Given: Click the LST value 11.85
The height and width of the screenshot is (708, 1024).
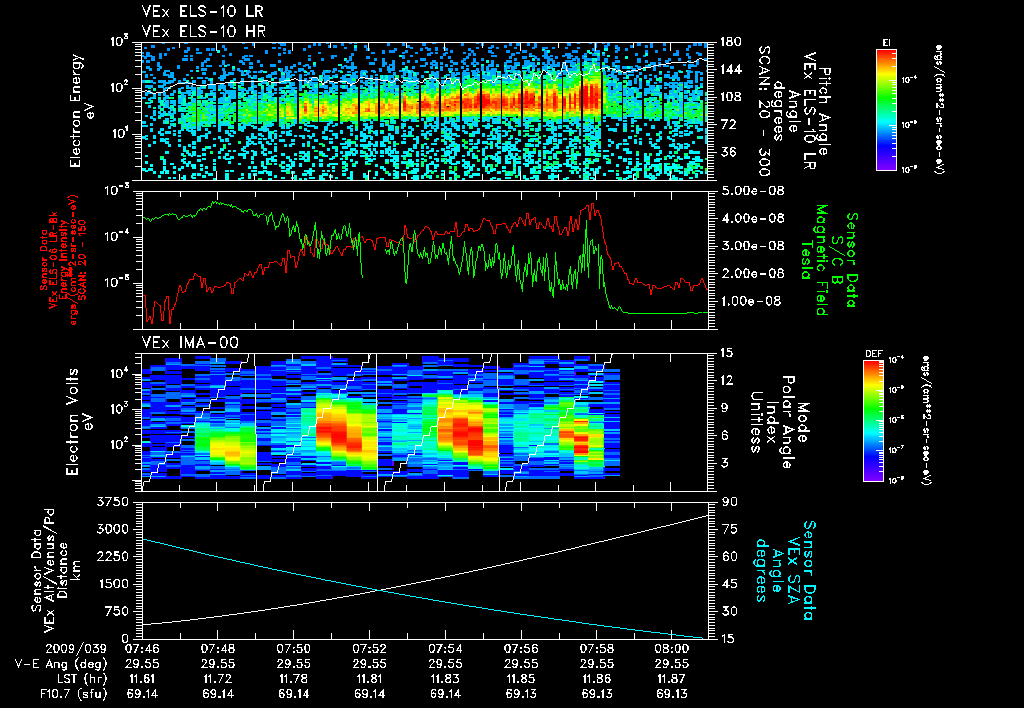Looking at the screenshot, I should click(521, 679).
